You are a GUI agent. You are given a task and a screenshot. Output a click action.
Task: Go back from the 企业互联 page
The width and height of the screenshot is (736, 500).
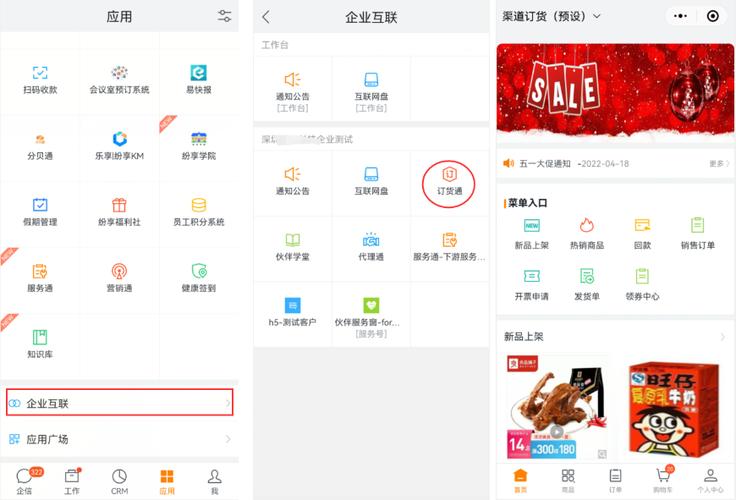pos(266,17)
